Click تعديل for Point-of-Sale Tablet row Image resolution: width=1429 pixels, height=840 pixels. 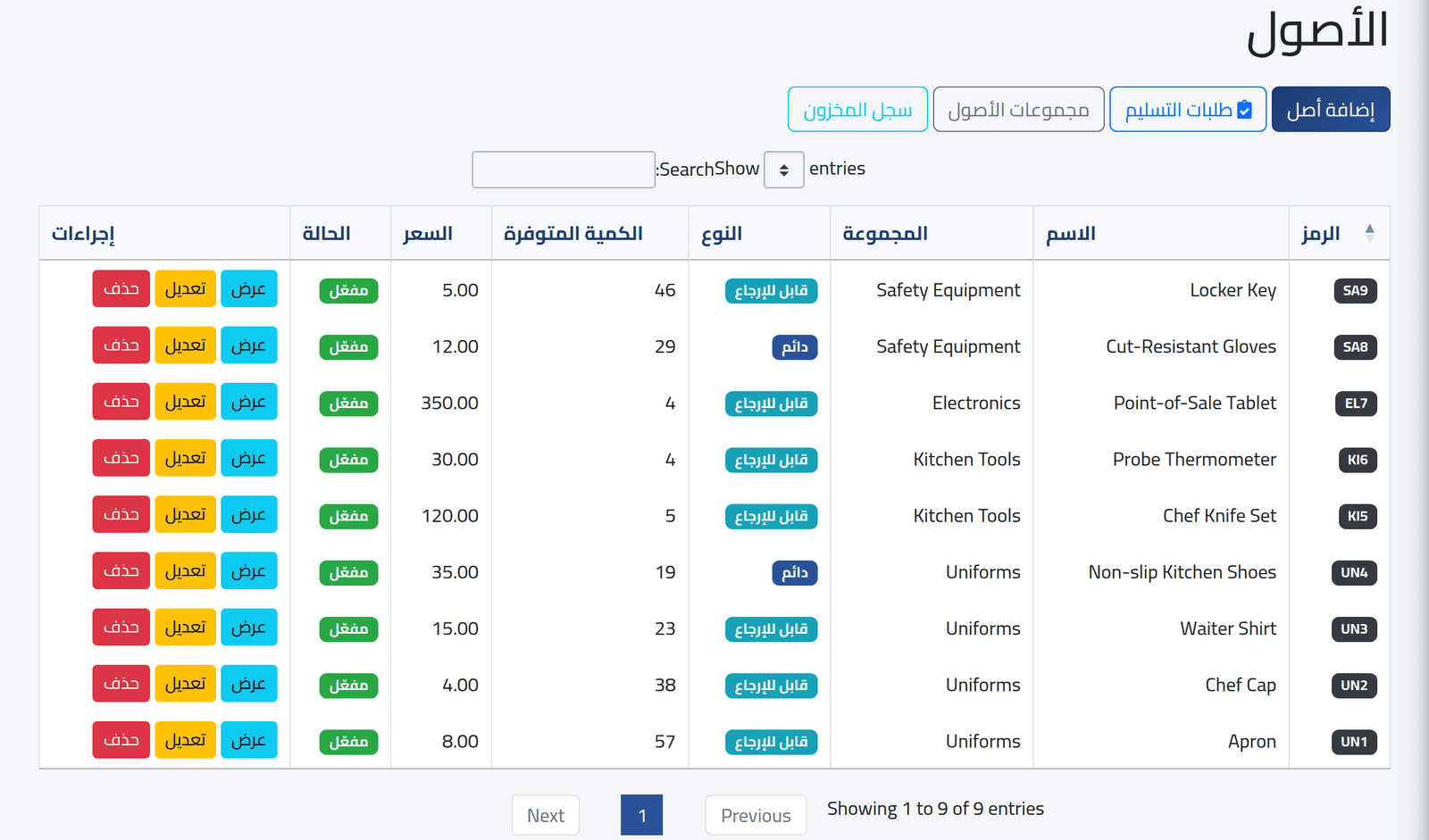(185, 402)
